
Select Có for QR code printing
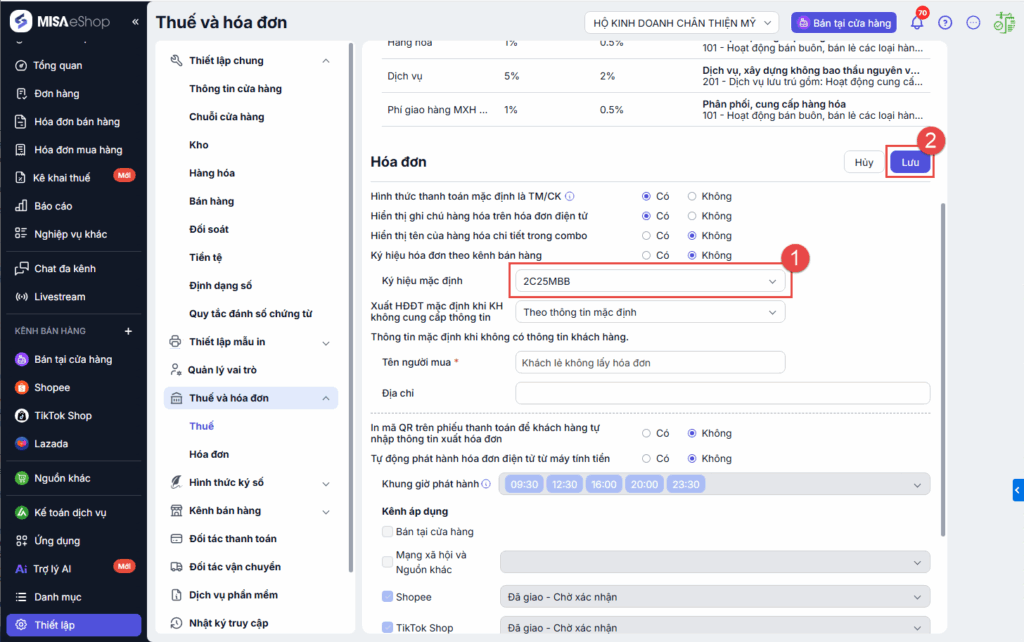pos(647,433)
